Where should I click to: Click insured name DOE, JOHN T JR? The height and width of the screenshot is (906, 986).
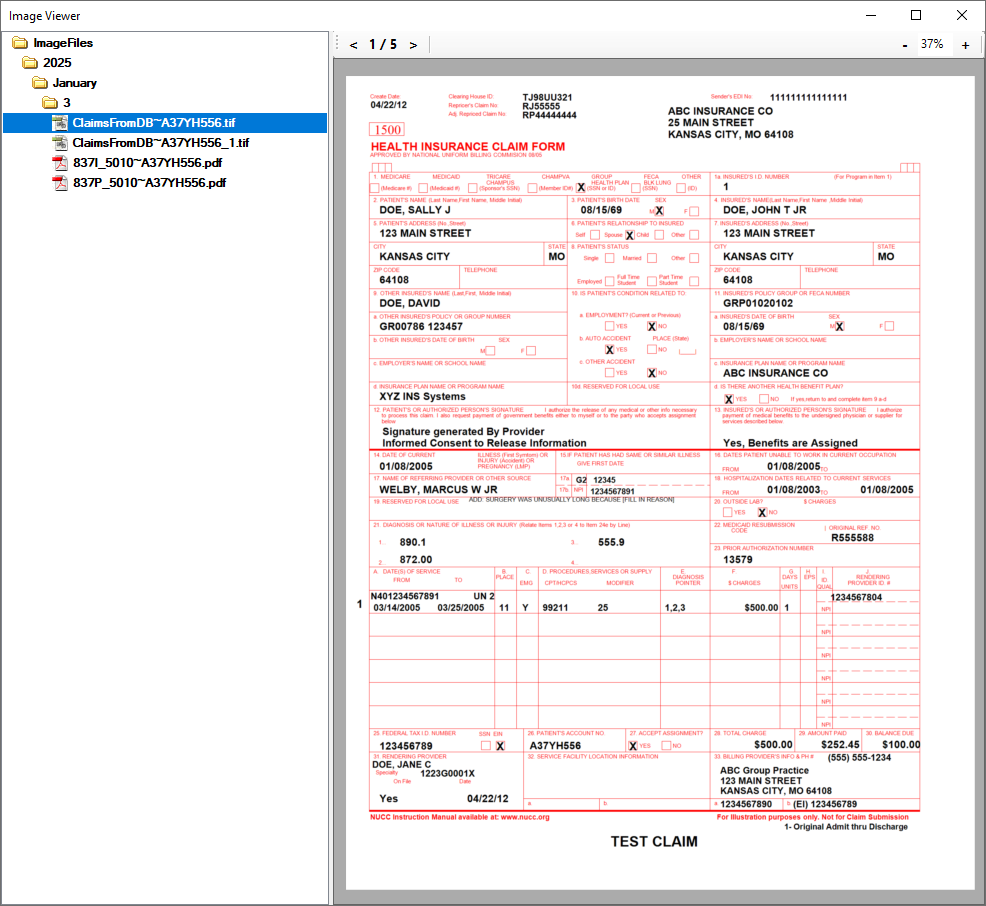[764, 210]
